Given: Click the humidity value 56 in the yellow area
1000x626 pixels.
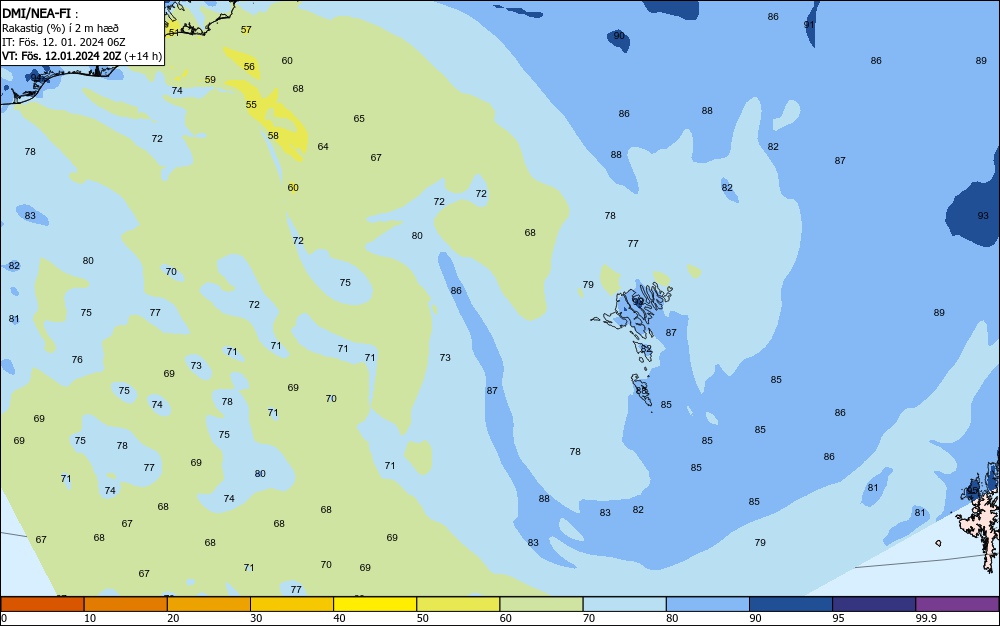Looking at the screenshot, I should pyautogui.click(x=249, y=66).
